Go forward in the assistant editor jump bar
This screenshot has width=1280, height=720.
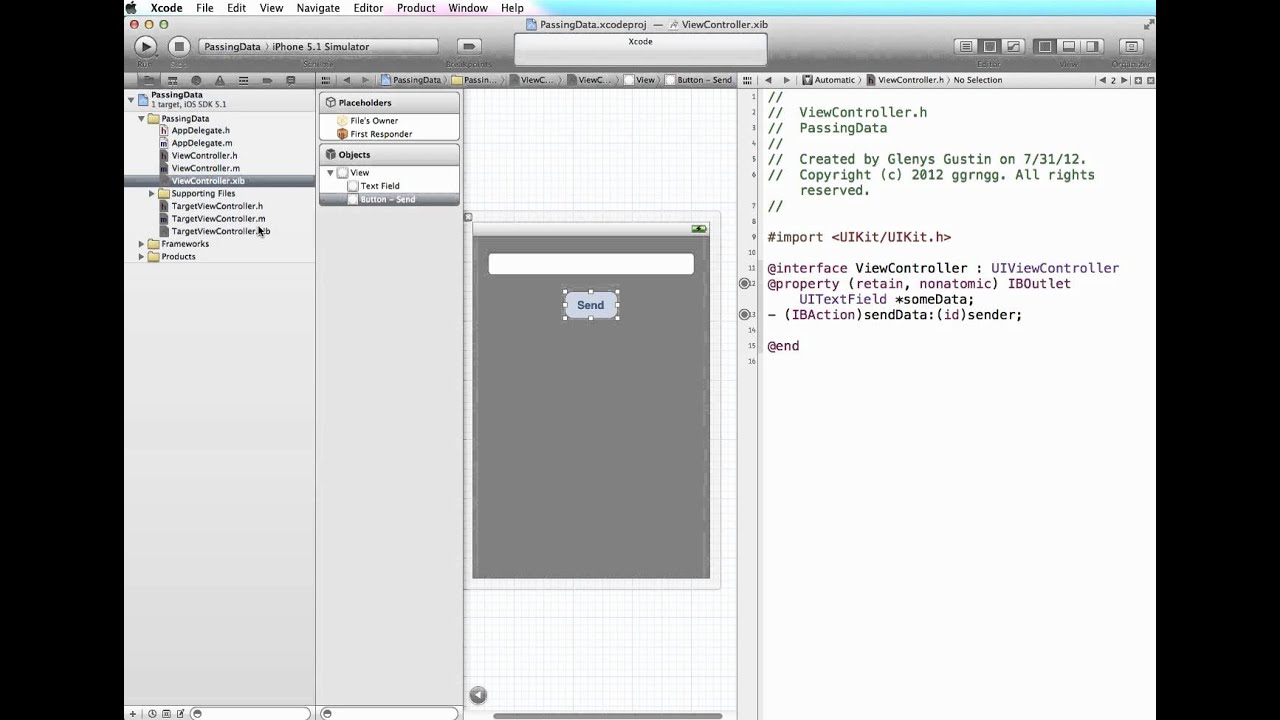click(x=786, y=80)
